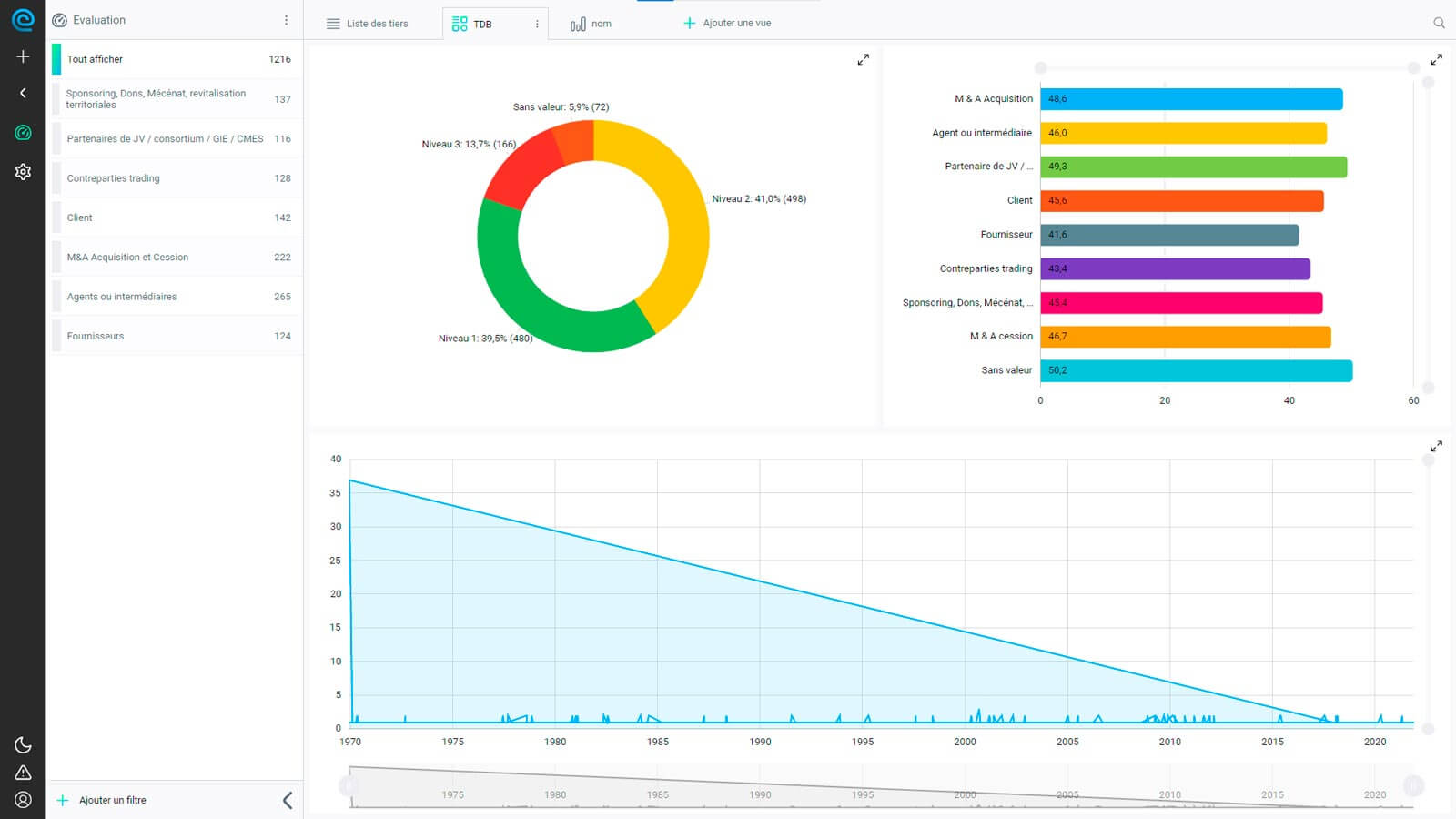Click the timeline range slider right handle
1456x819 pixels.
(x=1412, y=785)
